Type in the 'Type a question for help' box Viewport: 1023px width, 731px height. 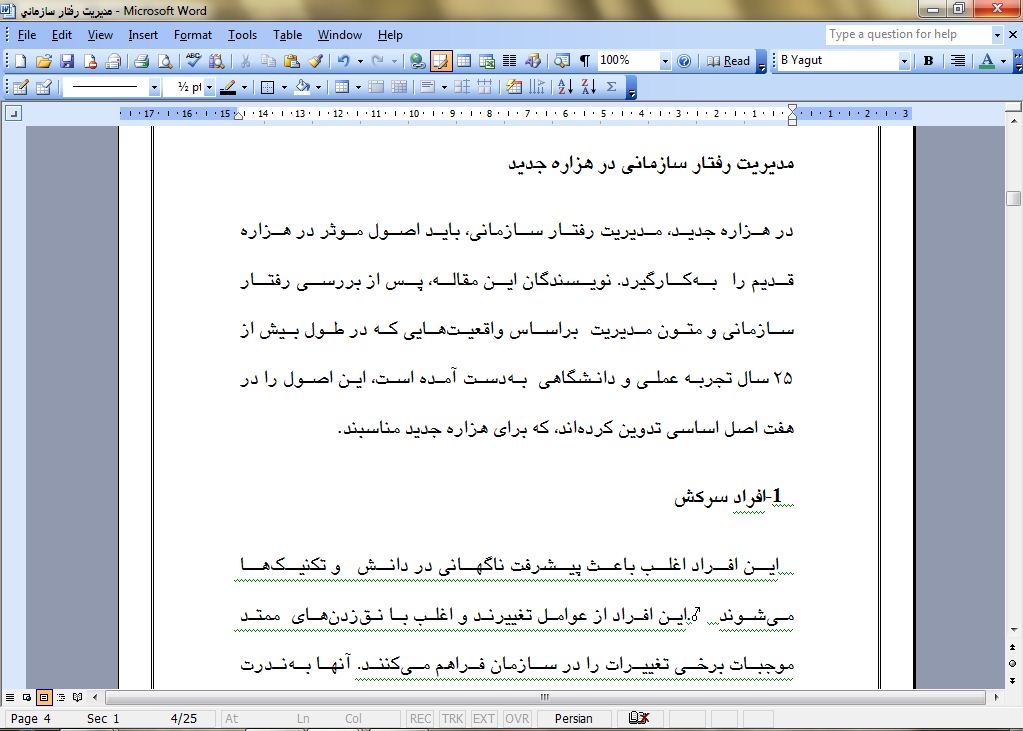point(908,34)
